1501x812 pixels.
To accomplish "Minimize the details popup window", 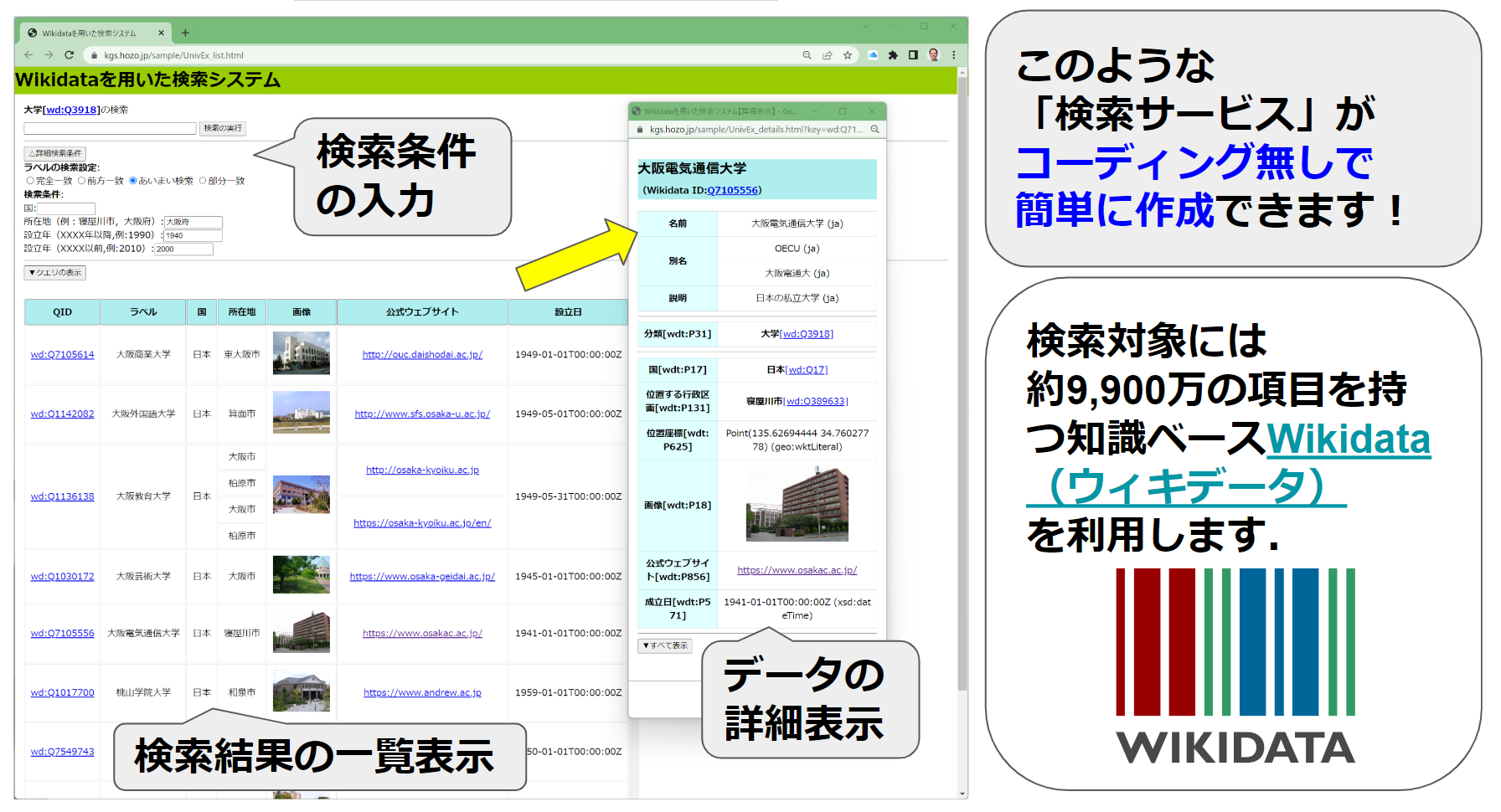I will click(814, 110).
